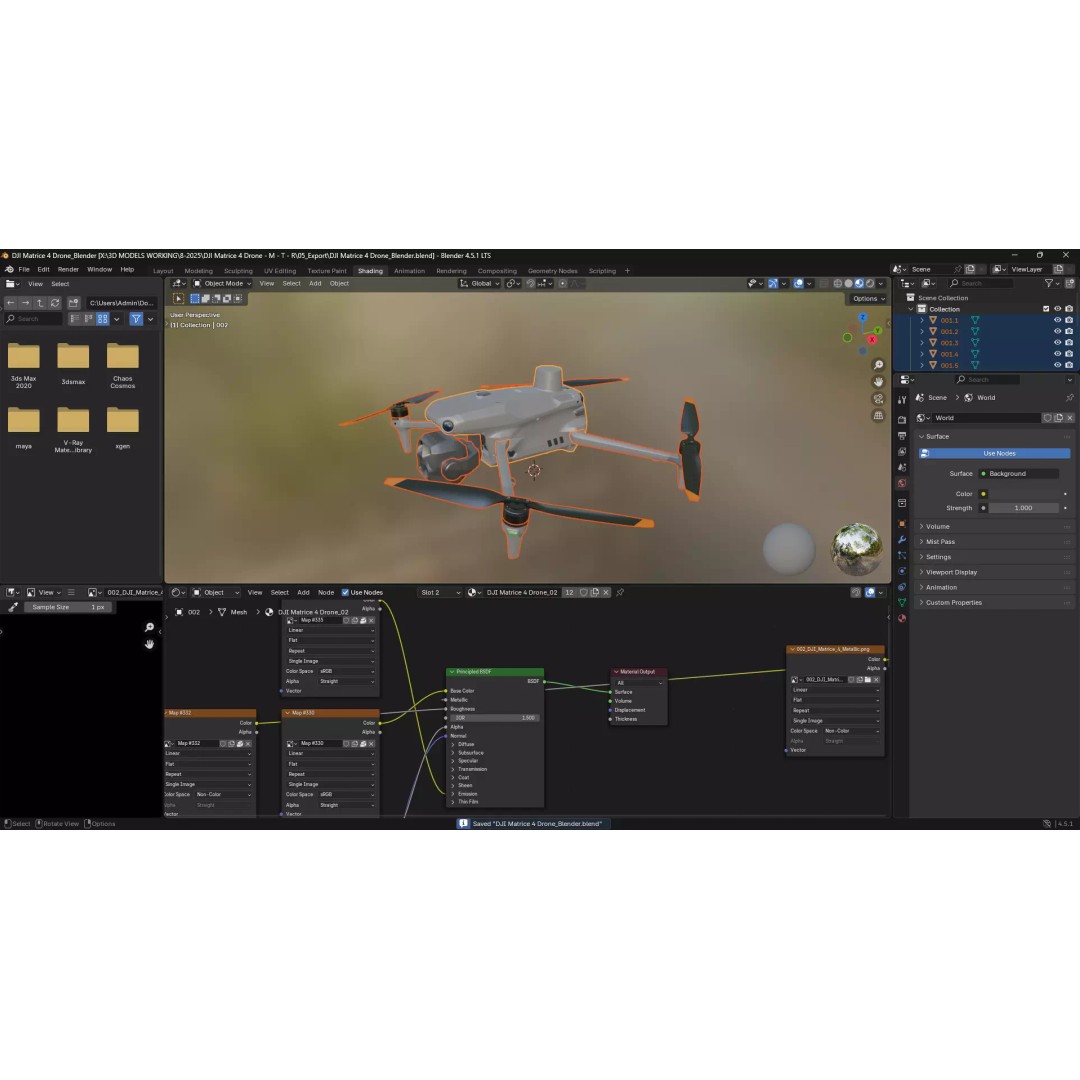
Task: Open the File menu
Action: tap(24, 269)
